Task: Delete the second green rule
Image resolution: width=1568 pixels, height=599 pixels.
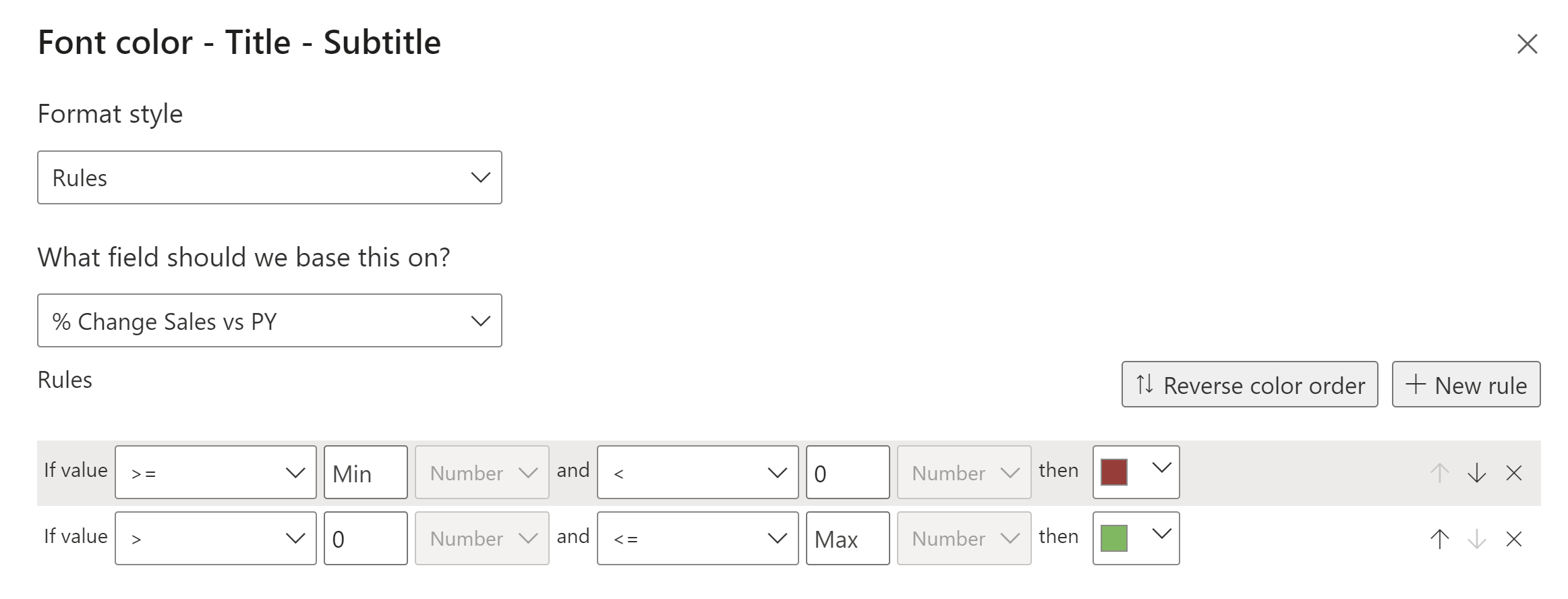Action: (x=1514, y=538)
